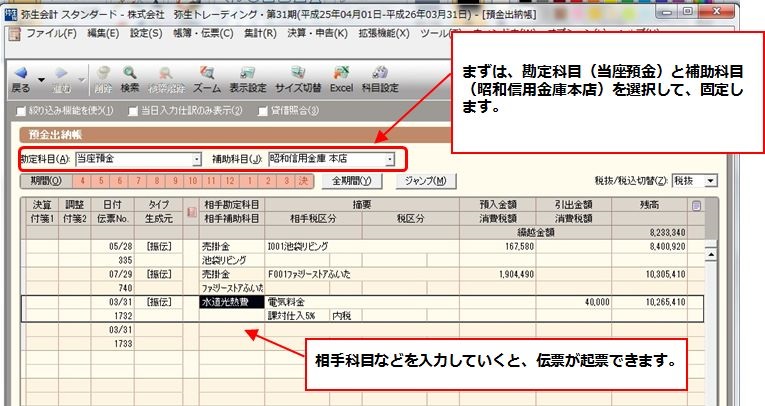The width and height of the screenshot is (765, 406).
Task: Click the 検索解除 clear search icon
Action: point(166,73)
